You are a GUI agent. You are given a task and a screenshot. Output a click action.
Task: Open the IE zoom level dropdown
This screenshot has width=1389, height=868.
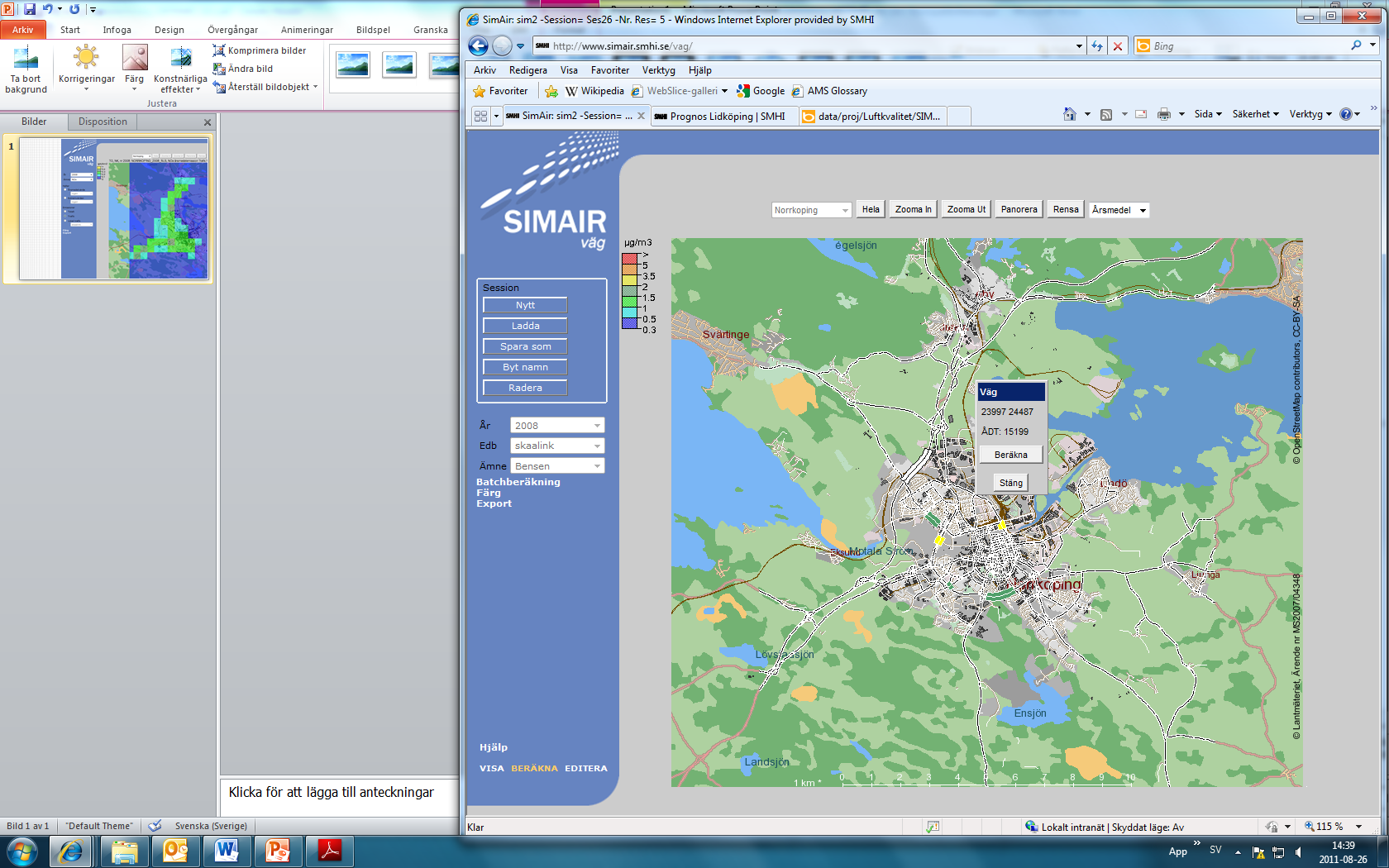(1358, 827)
